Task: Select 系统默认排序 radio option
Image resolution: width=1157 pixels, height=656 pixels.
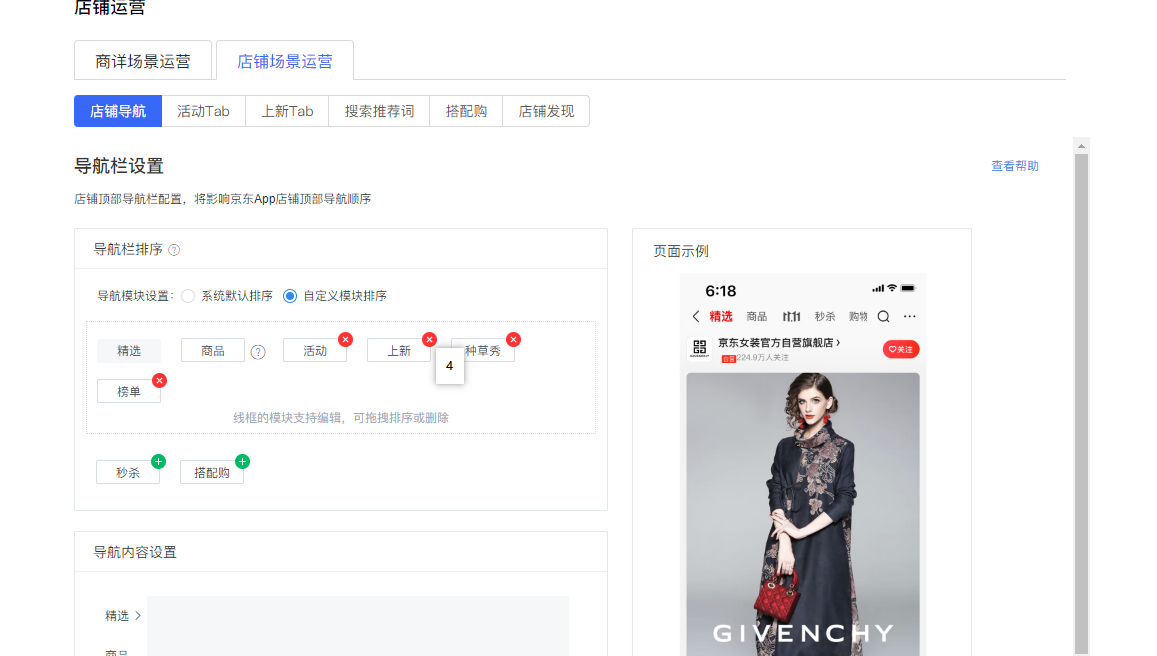Action: [x=188, y=296]
